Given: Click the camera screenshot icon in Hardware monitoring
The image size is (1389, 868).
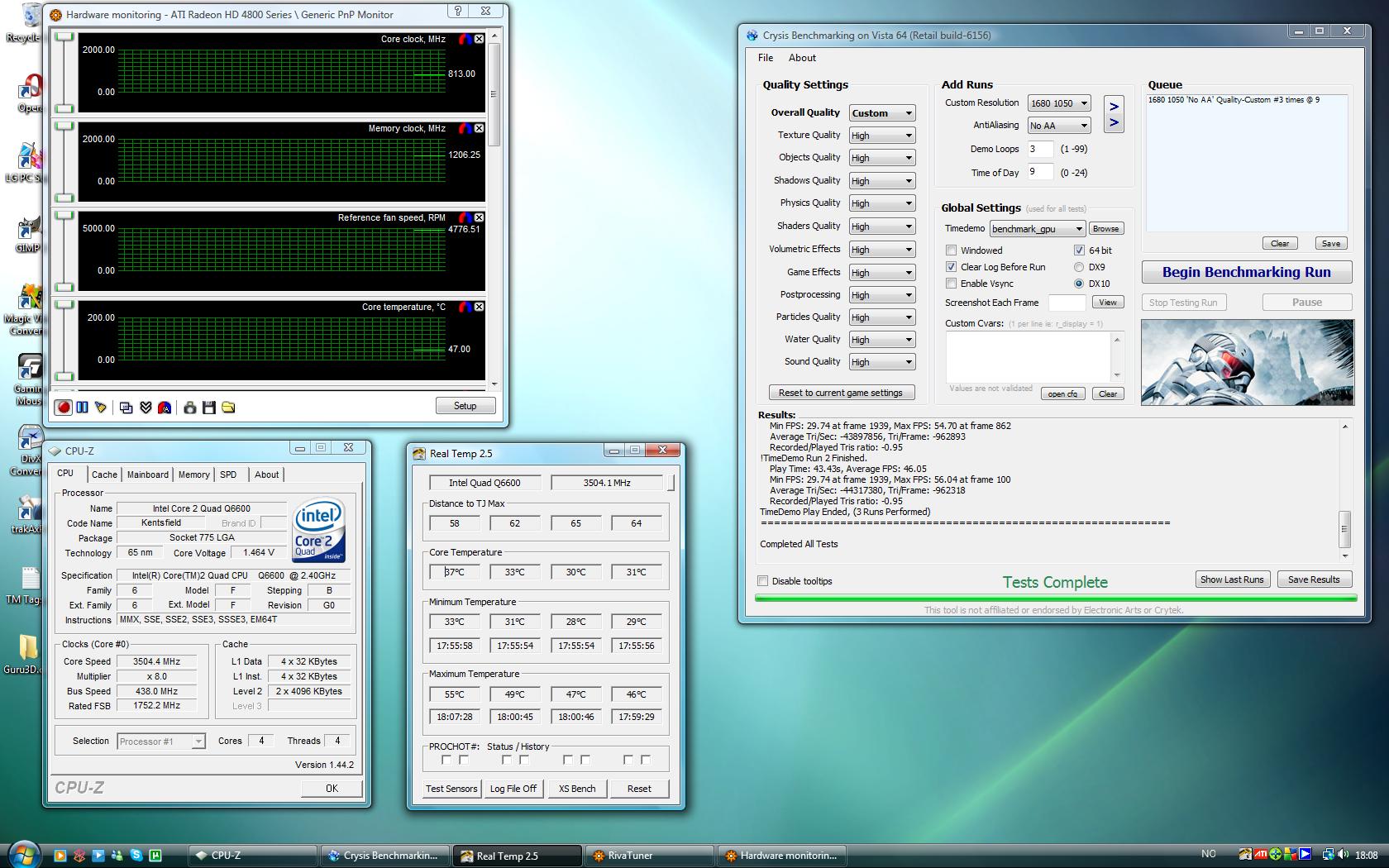Looking at the screenshot, I should (x=190, y=407).
